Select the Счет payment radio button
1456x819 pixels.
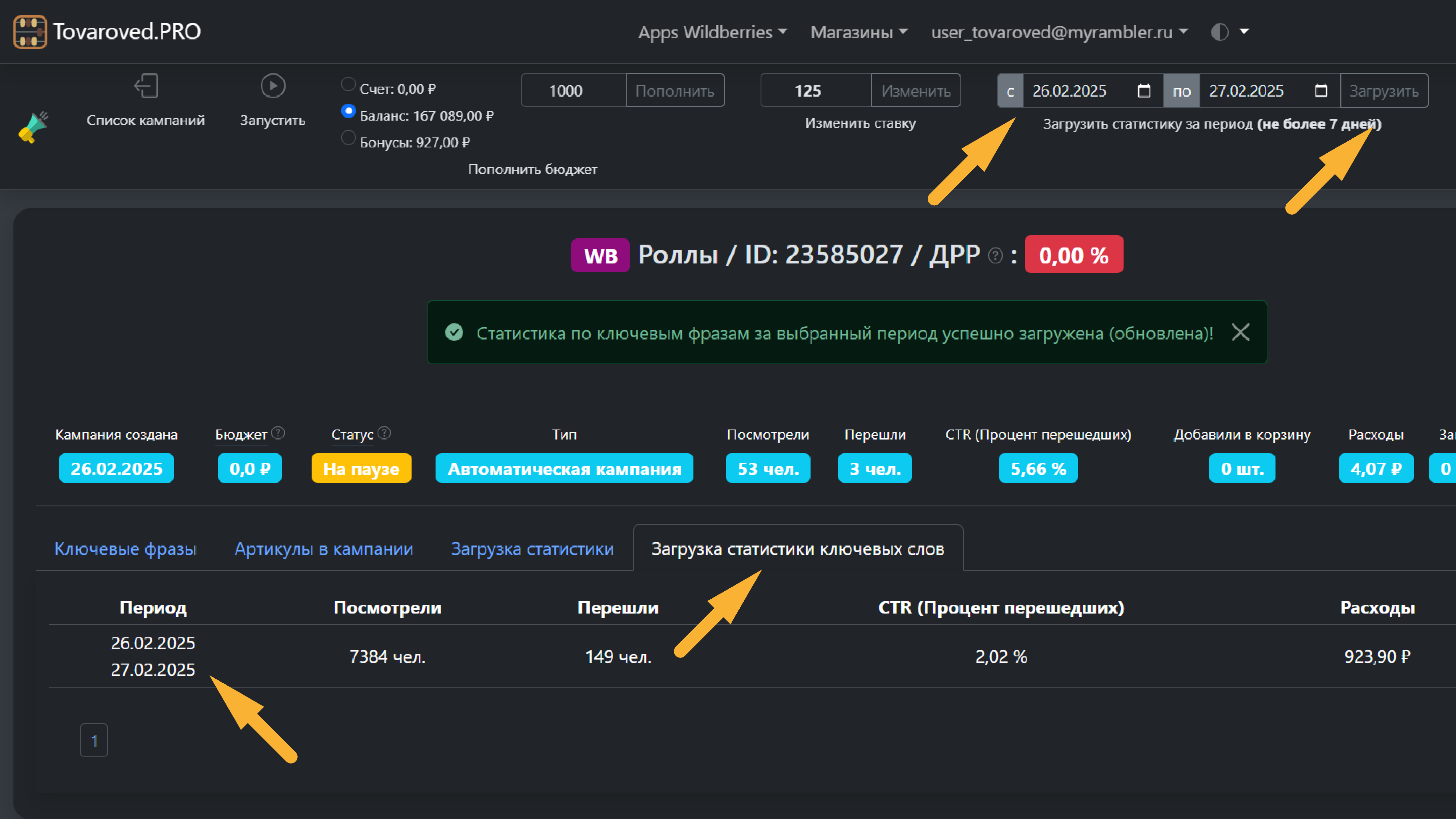348,85
